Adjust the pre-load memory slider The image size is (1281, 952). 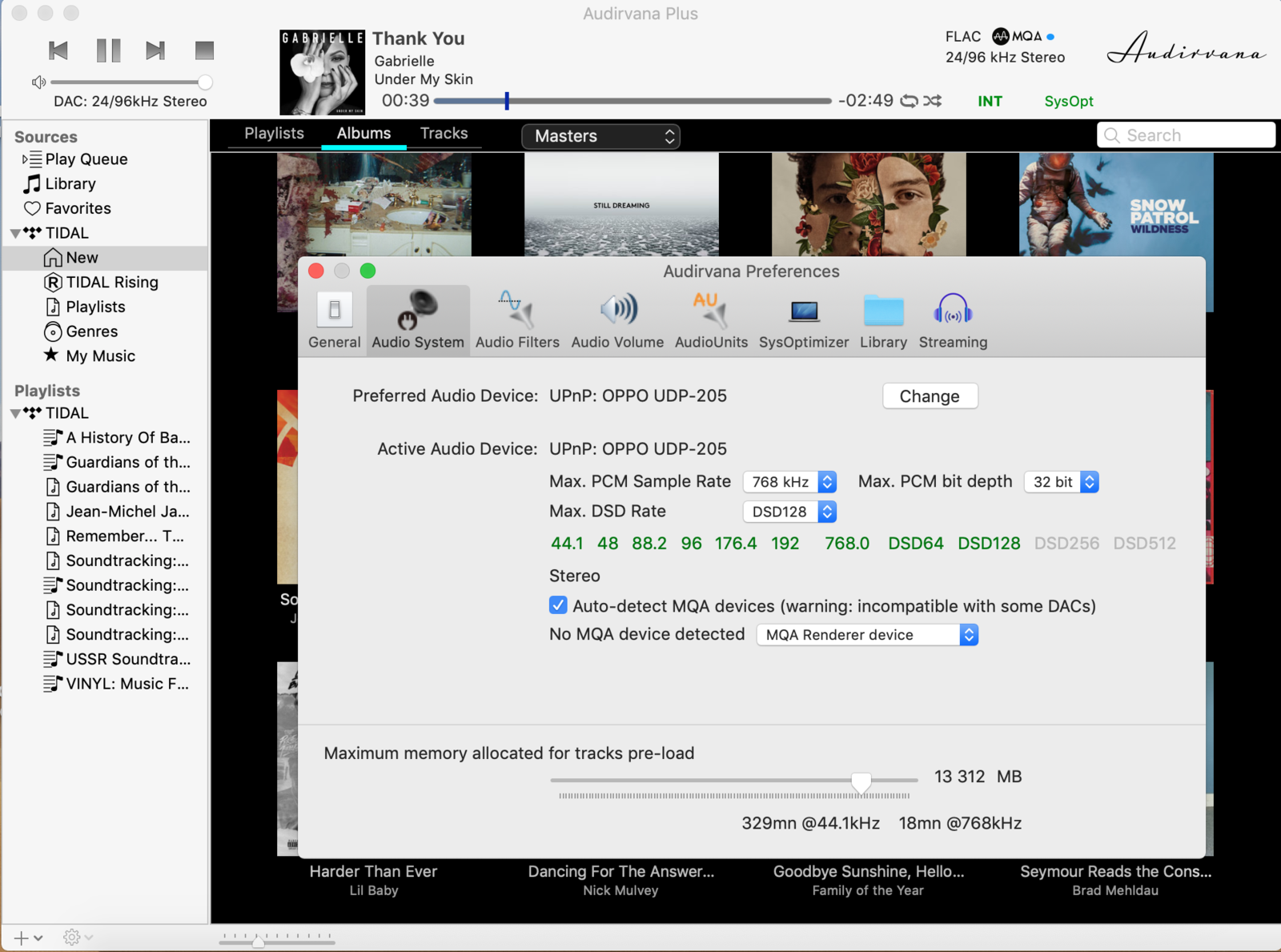861,782
